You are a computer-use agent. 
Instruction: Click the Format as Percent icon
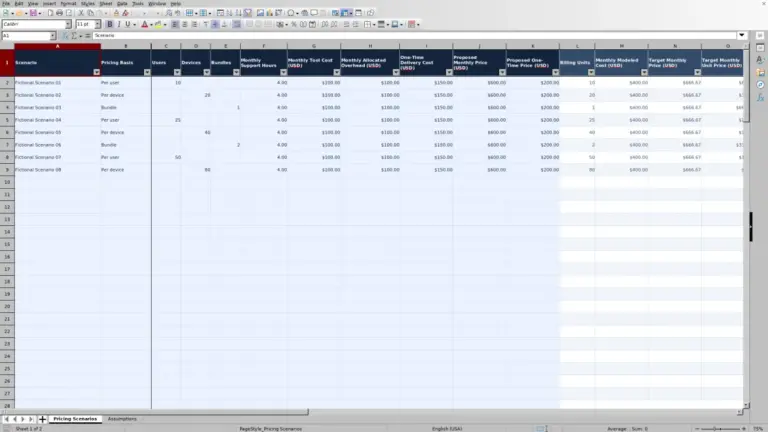(293, 24)
